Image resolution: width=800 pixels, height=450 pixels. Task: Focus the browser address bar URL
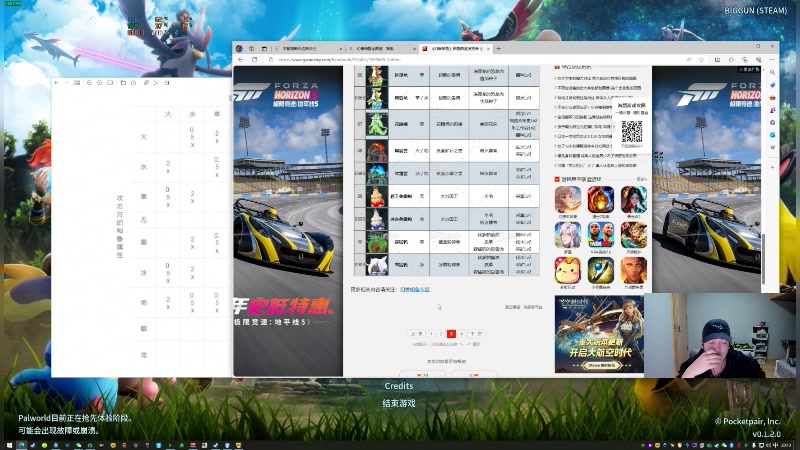[339, 60]
